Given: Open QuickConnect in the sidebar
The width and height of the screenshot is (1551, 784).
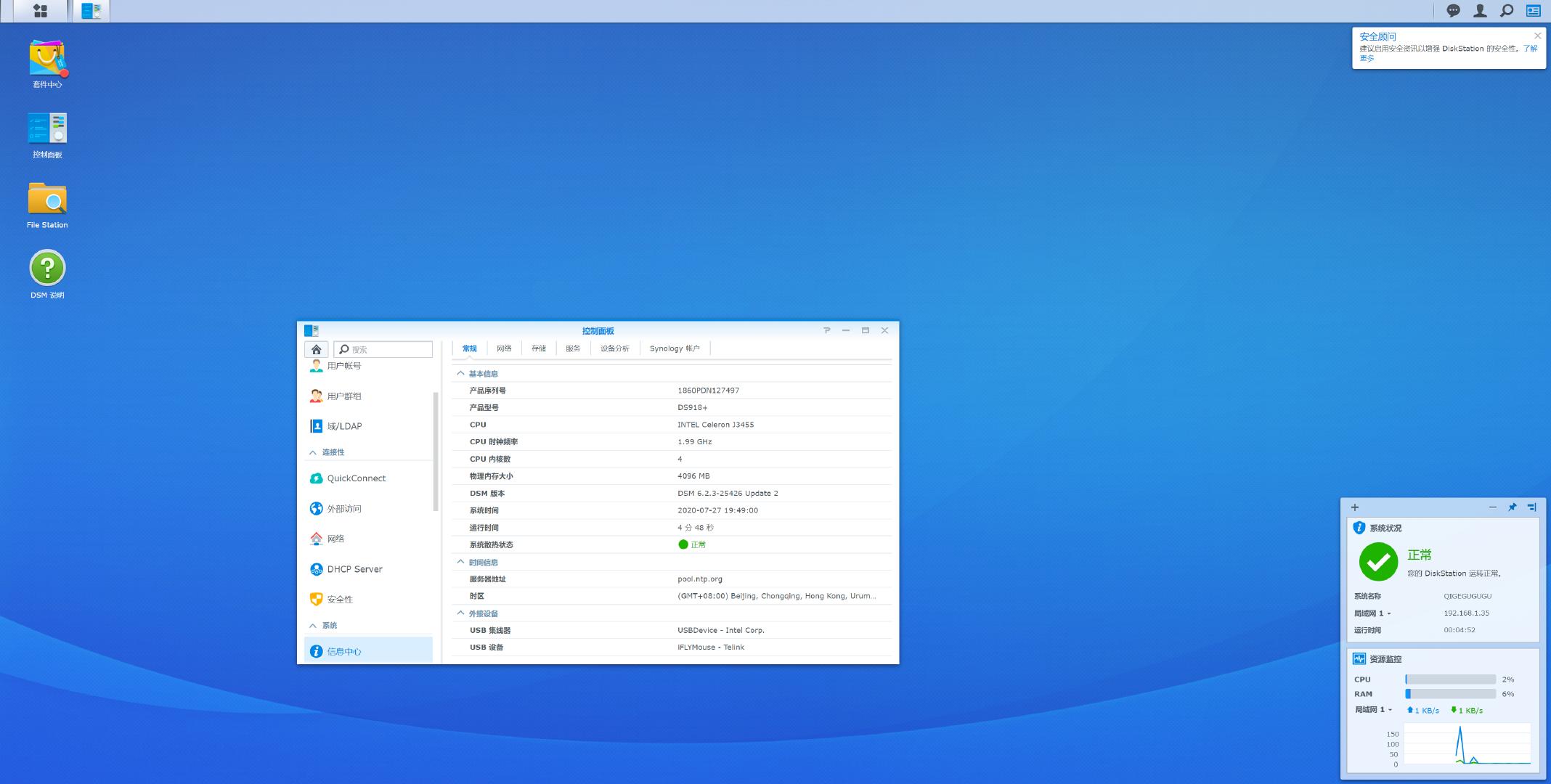Looking at the screenshot, I should pos(356,478).
